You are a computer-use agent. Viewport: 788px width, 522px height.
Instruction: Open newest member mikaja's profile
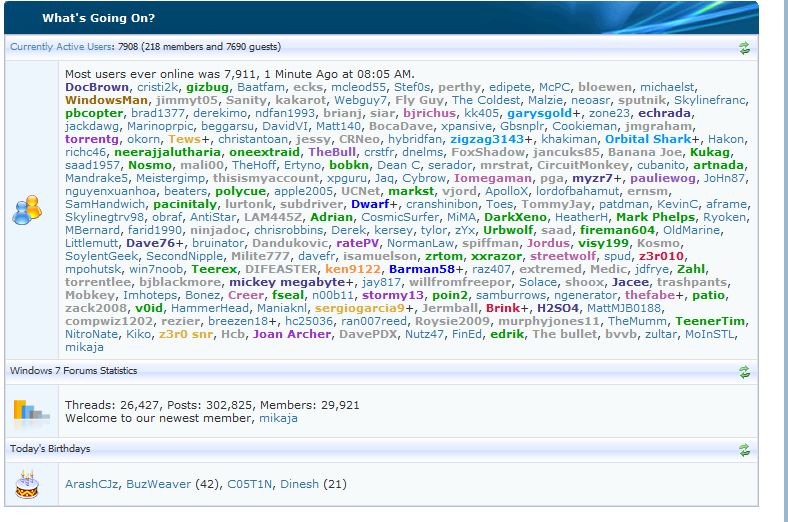[x=278, y=418]
